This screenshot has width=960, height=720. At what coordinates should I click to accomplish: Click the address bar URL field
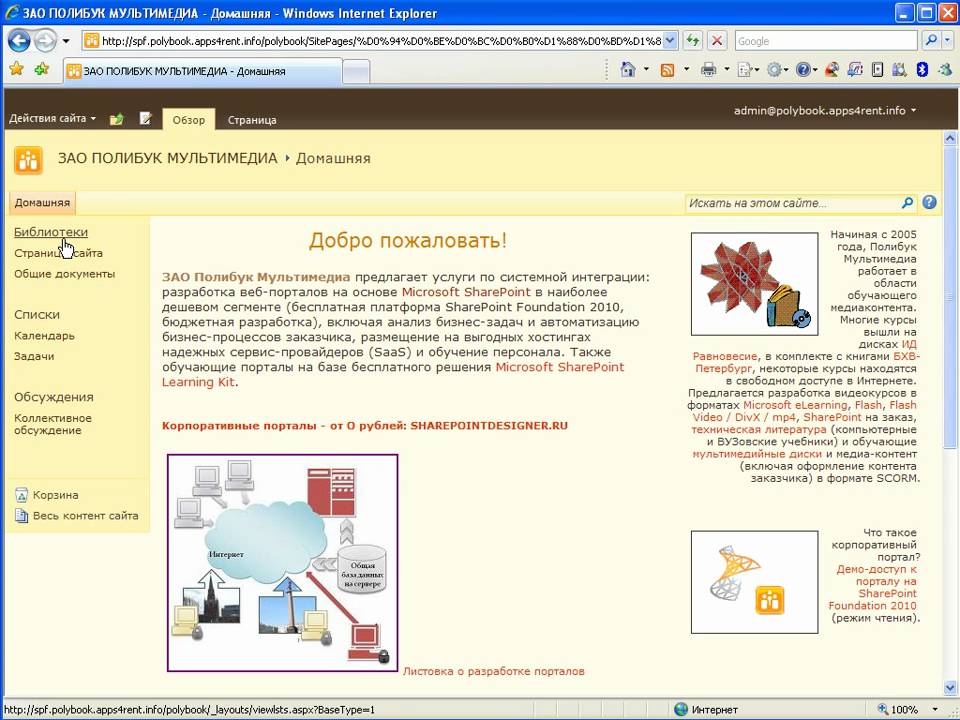tap(381, 41)
